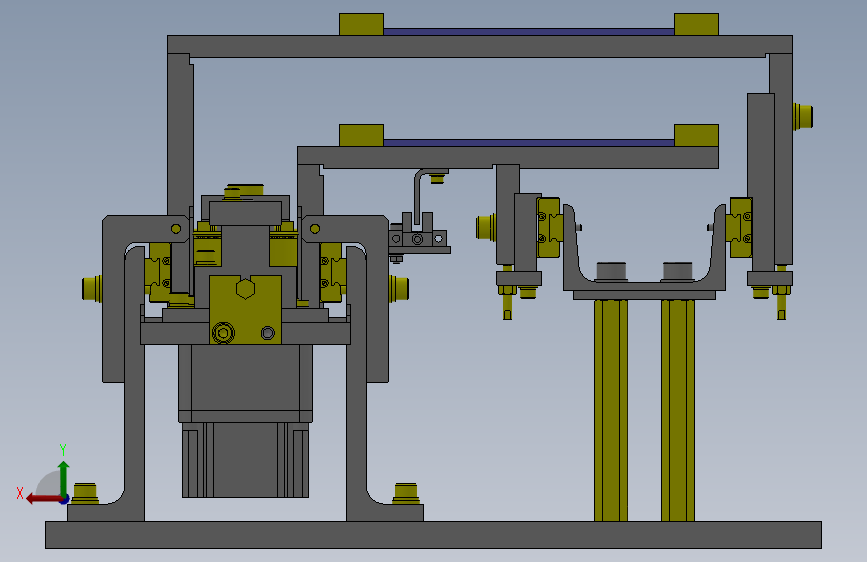This screenshot has width=867, height=562.
Task: Select the yellow bolt right of the right clamp arm
Action: pos(399,288)
